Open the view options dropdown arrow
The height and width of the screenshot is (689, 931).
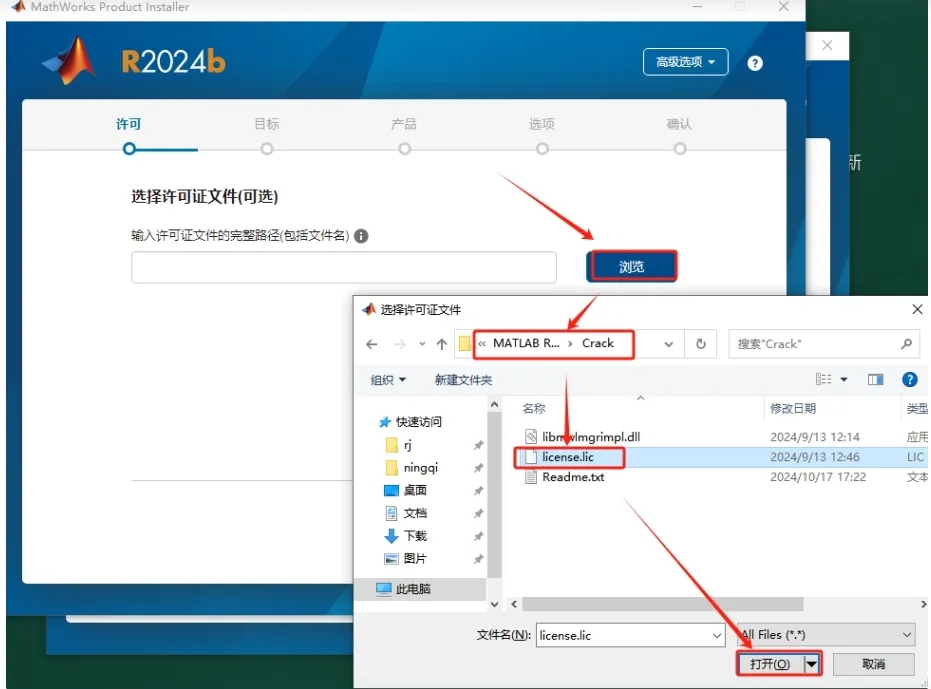point(844,379)
